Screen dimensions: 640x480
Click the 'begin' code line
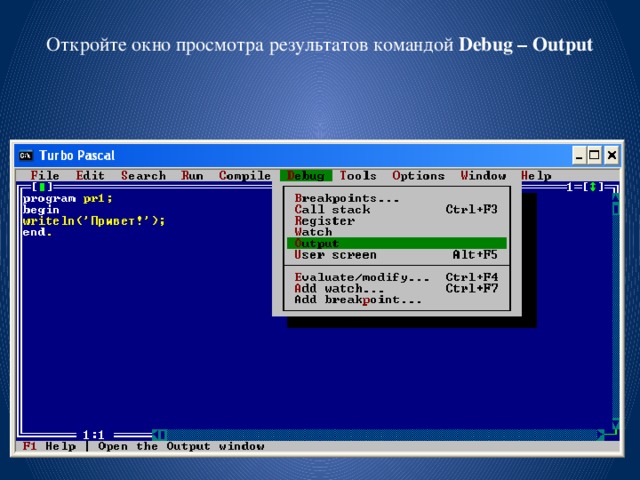tap(41, 210)
